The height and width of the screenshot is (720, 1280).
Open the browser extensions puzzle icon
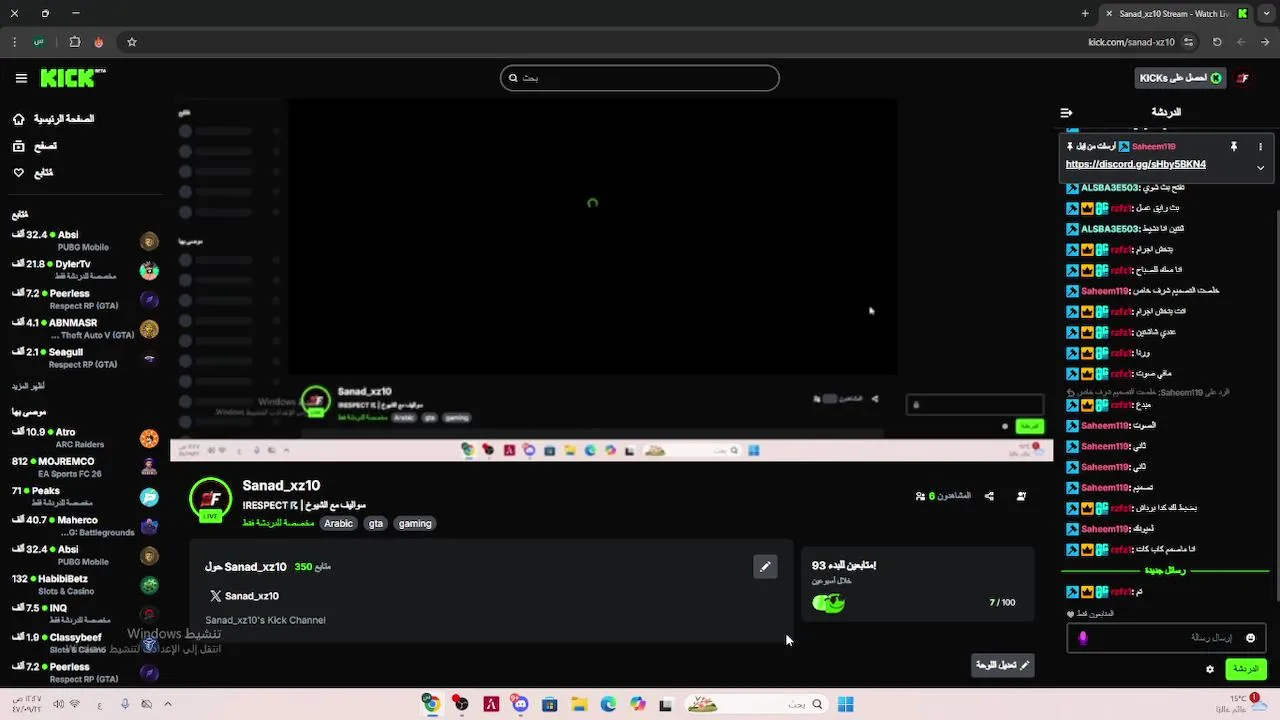pyautogui.click(x=75, y=42)
